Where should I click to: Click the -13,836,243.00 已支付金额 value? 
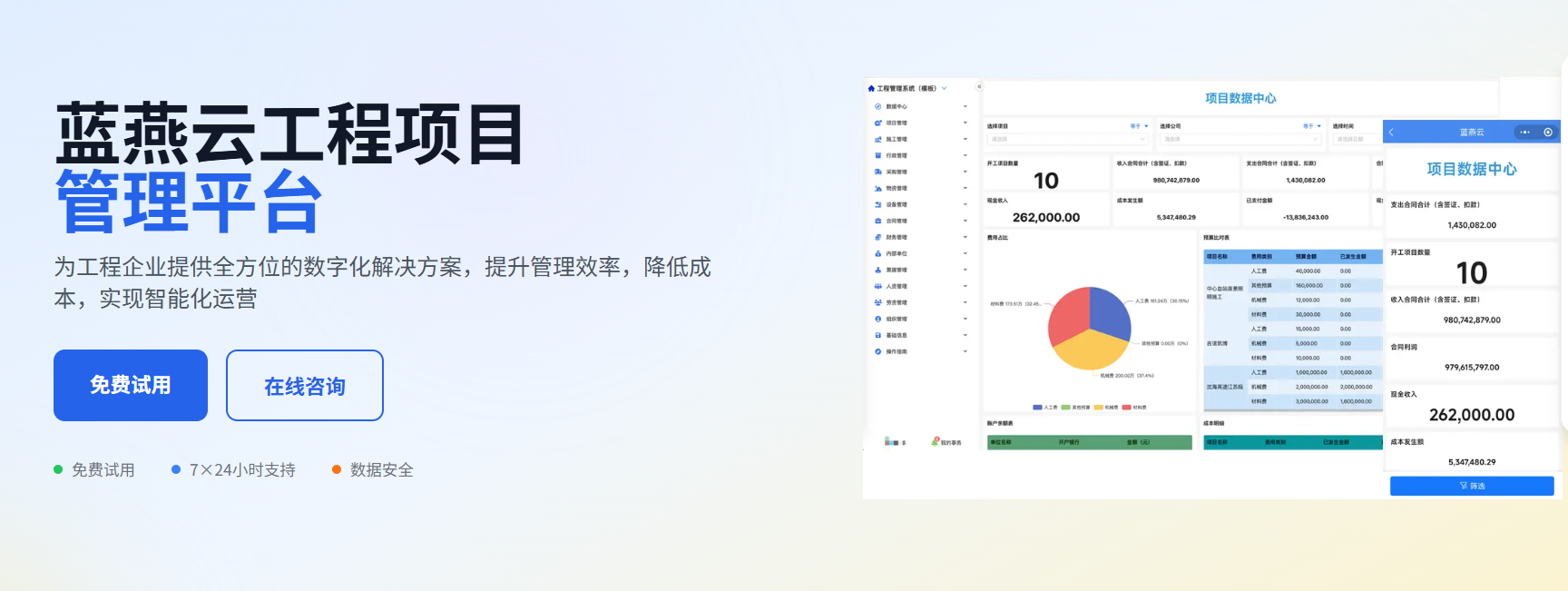tap(1306, 217)
